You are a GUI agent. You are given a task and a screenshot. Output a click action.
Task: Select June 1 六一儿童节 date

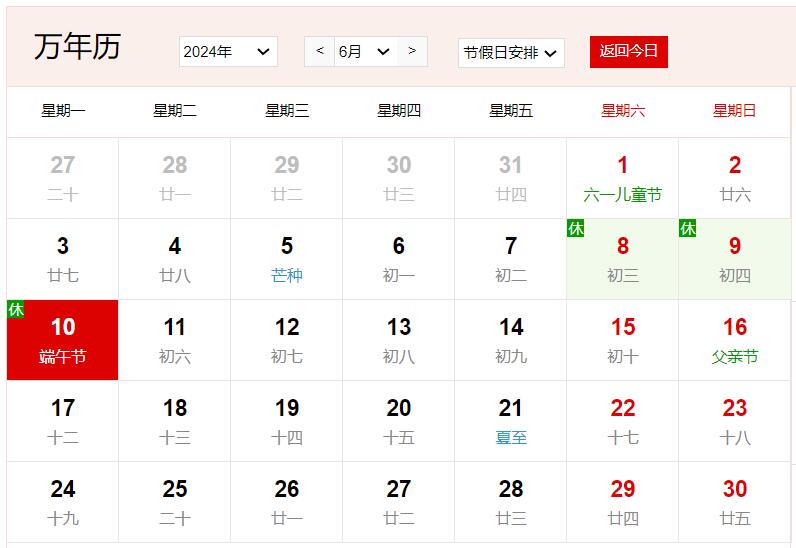point(622,178)
